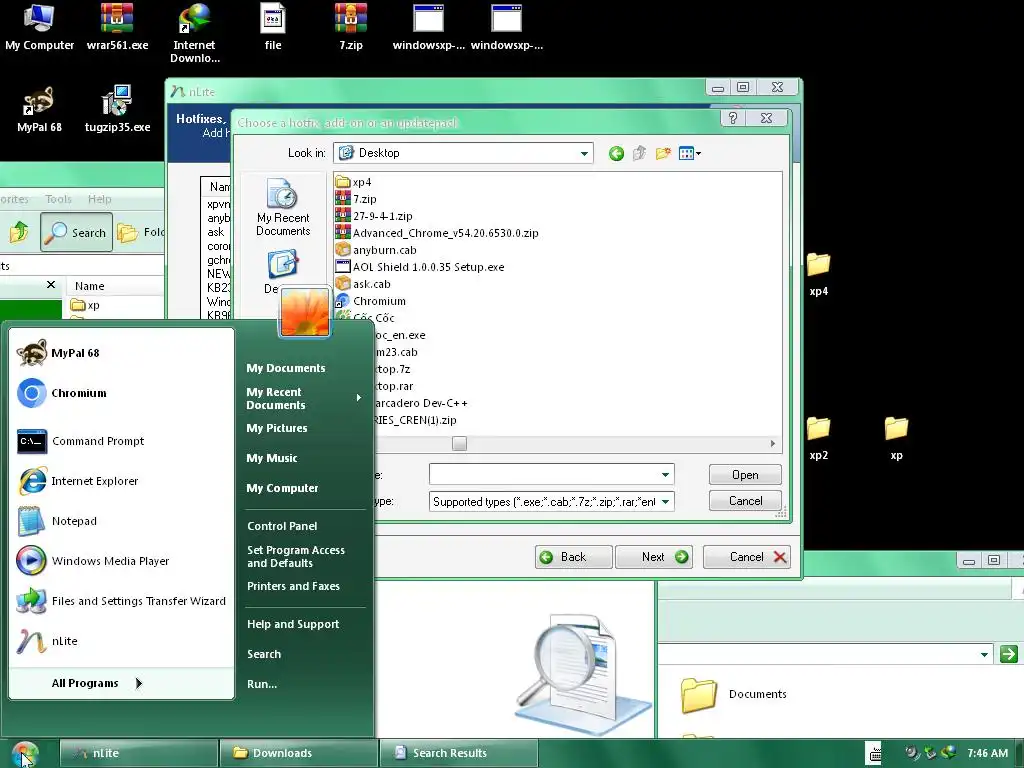Click the file name input field
Image resolution: width=1024 pixels, height=768 pixels.
[543, 475]
